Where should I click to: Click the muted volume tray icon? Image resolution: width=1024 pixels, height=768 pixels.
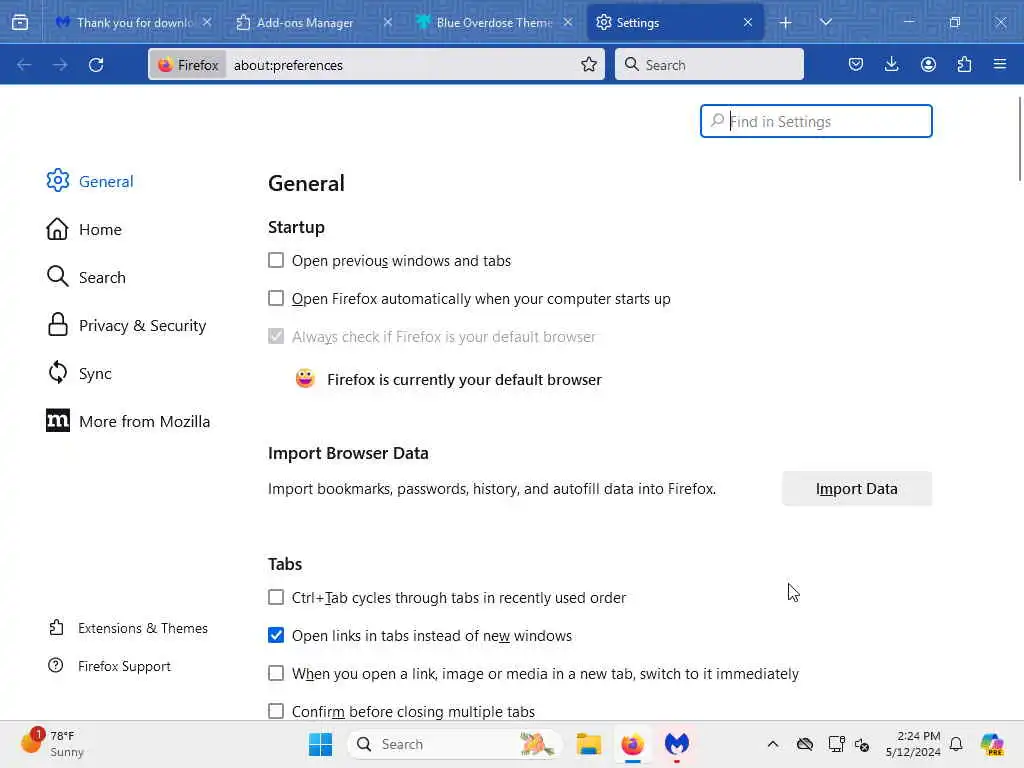tap(861, 744)
